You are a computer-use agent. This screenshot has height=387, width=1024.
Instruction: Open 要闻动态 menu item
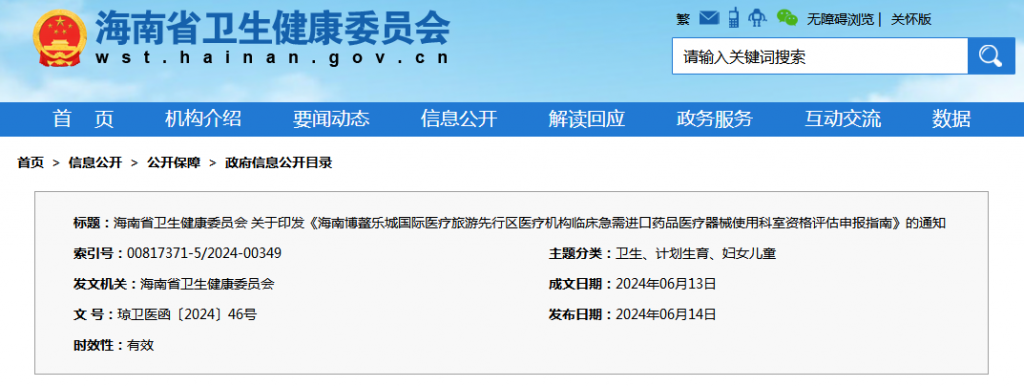pyautogui.click(x=331, y=119)
